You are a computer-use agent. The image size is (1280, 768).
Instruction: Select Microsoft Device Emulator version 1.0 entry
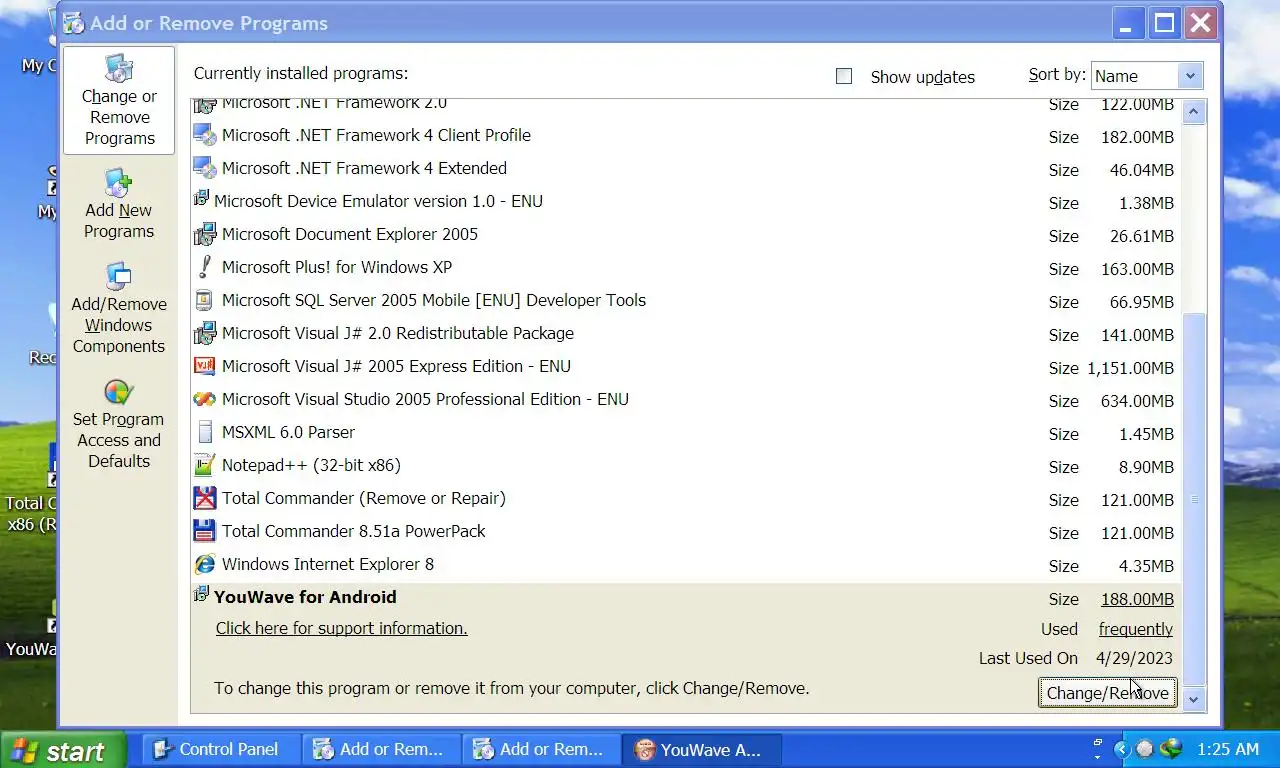point(686,201)
